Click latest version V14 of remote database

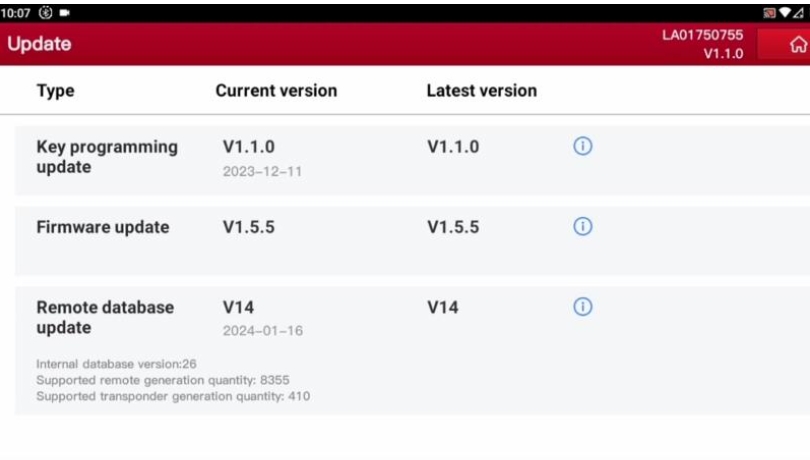click(x=443, y=307)
